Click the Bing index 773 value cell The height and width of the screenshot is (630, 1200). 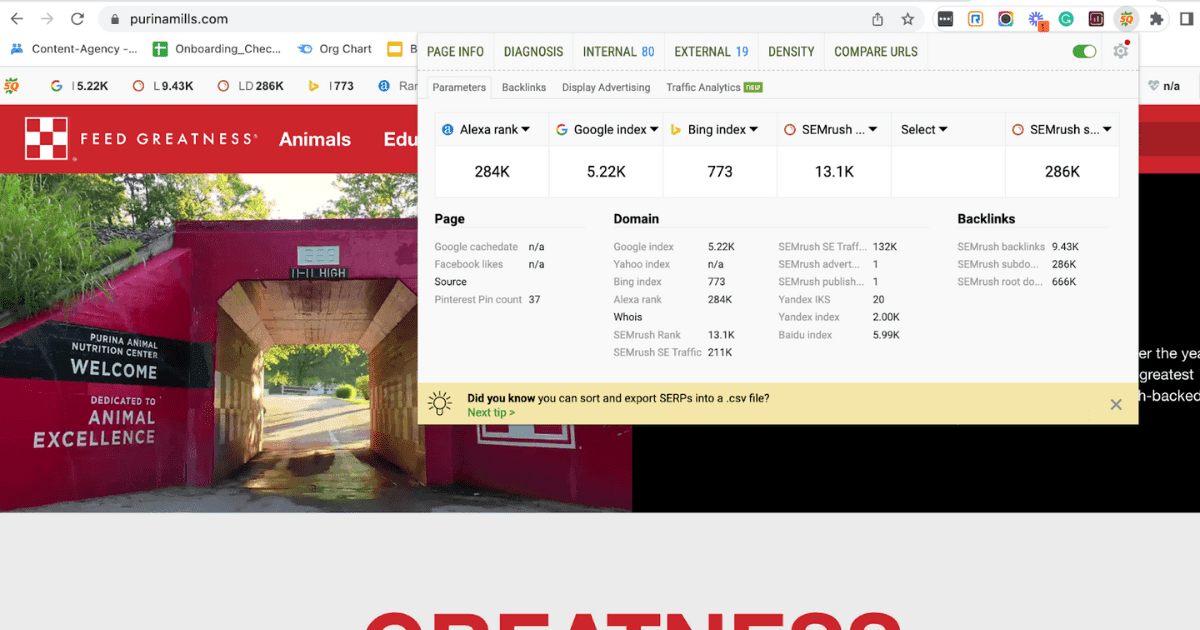[720, 172]
